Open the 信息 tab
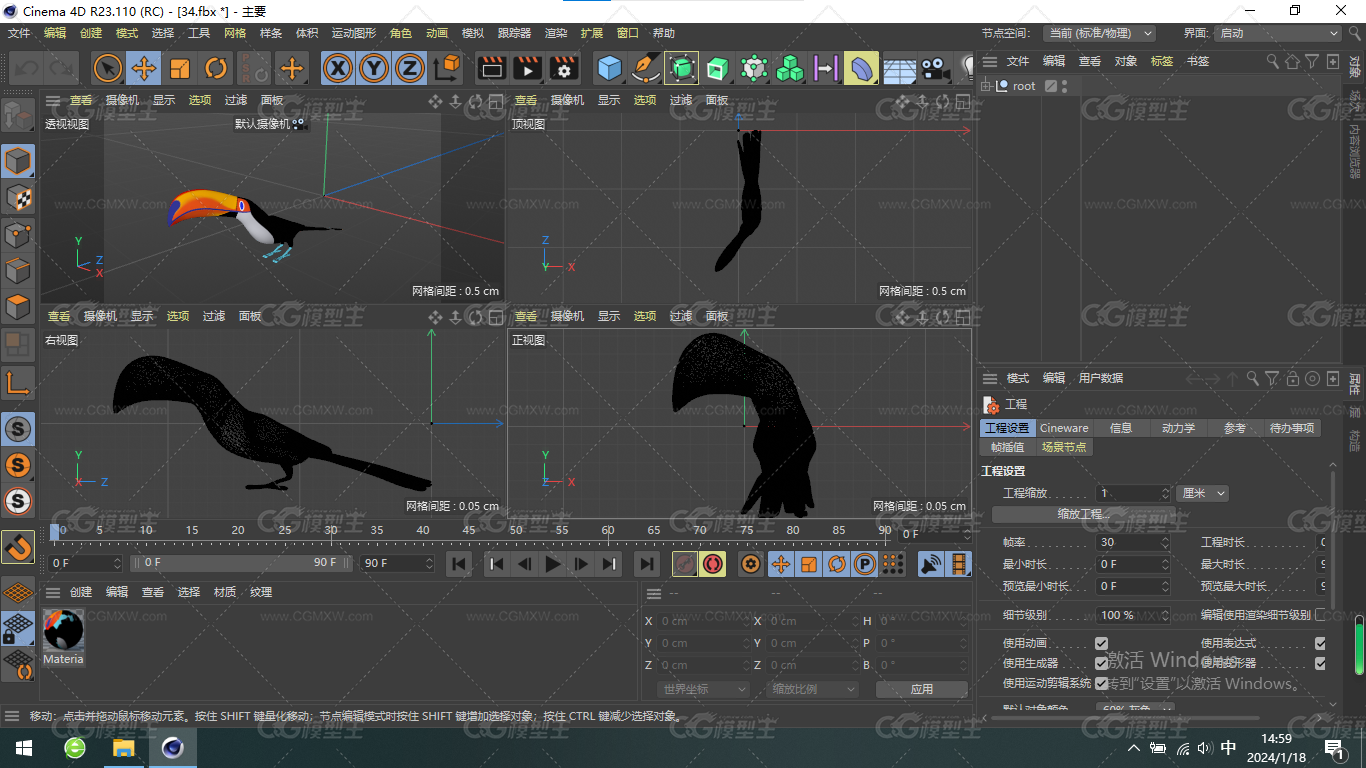Viewport: 1366px width, 768px height. point(1121,428)
